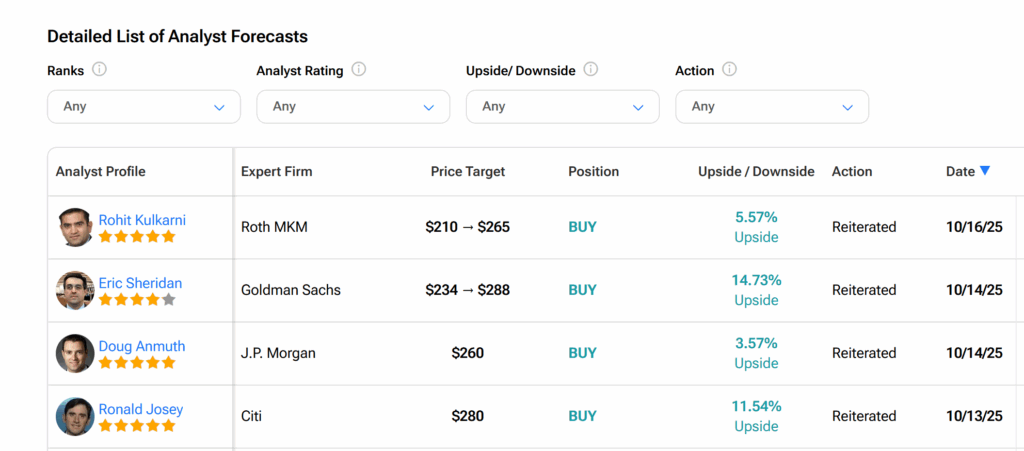Click Rohit Kulkarni's profile photo
Screen dimensions: 1024x451
point(75,227)
